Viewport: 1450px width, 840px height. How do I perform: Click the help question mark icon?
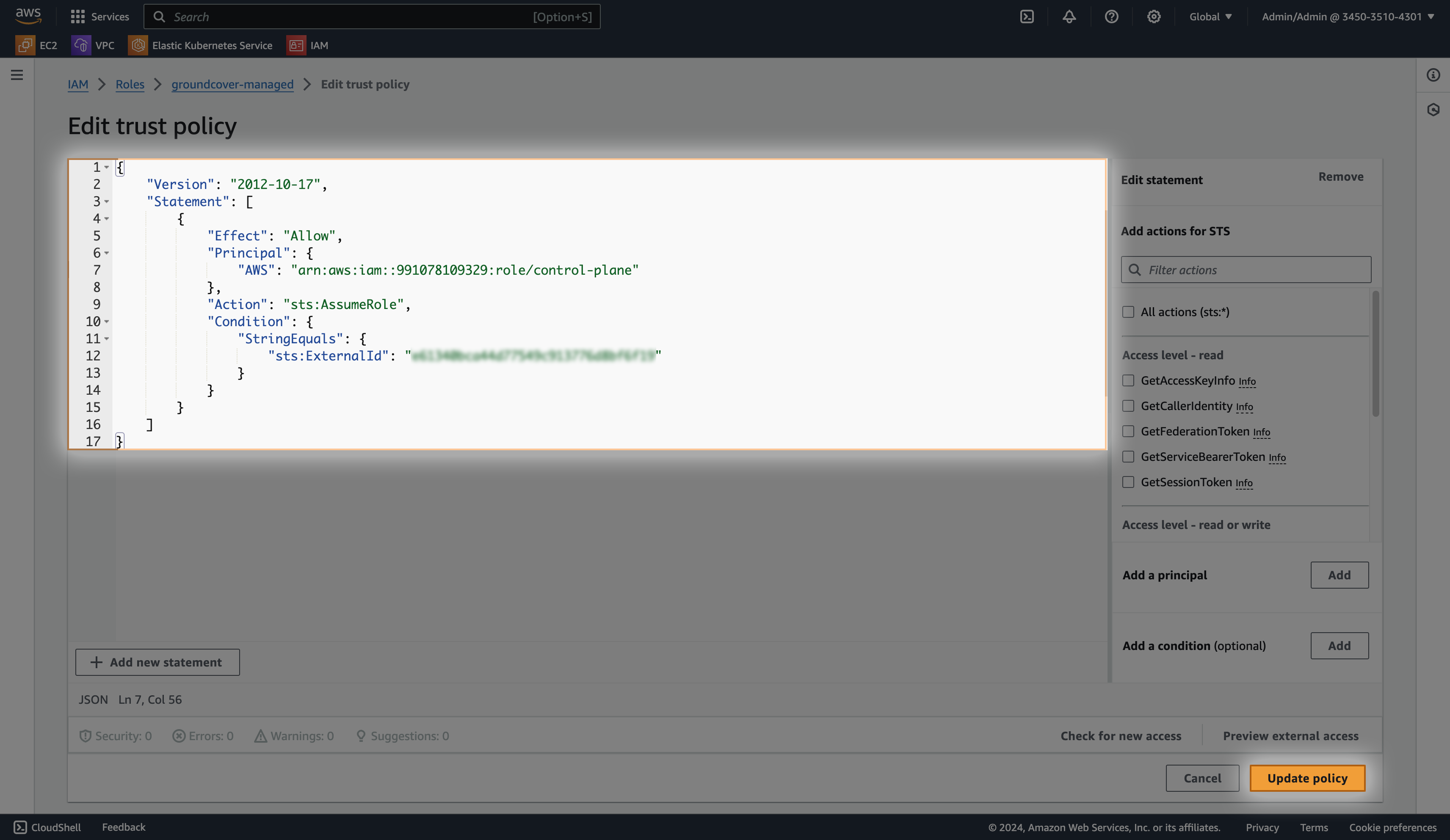[x=1112, y=17]
